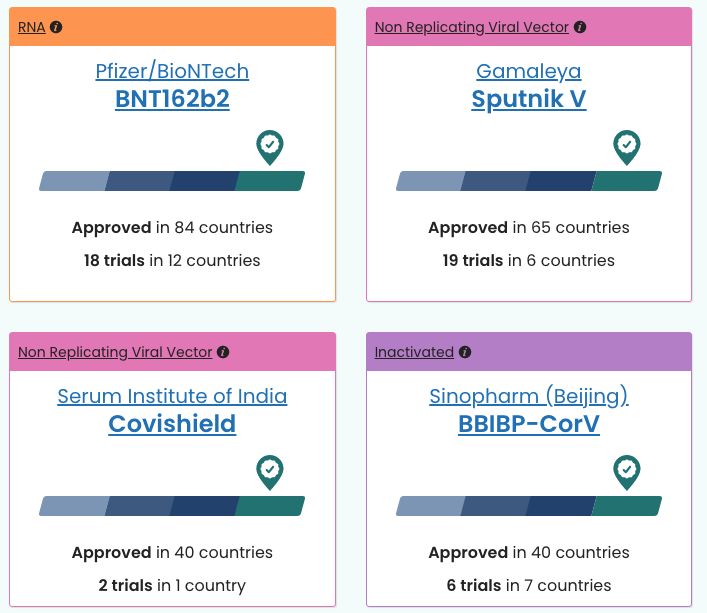The height and width of the screenshot is (613, 707).
Task: Open the BBIBP-CorV vaccine link
Action: [x=529, y=424]
